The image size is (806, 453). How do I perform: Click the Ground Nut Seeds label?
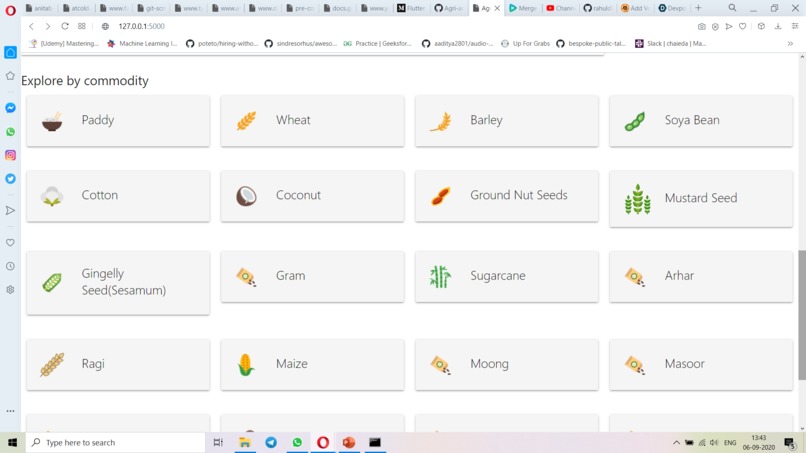click(519, 195)
